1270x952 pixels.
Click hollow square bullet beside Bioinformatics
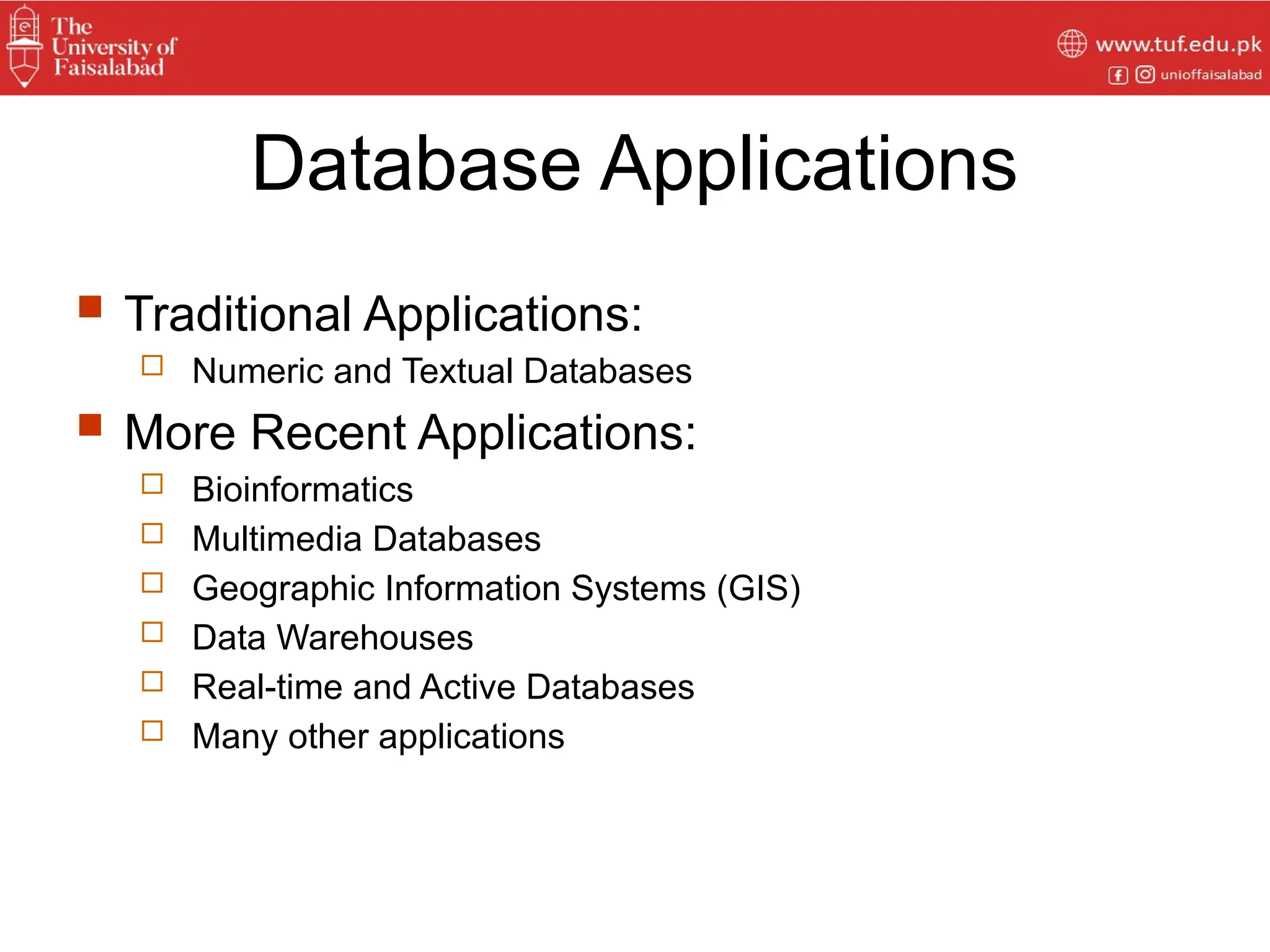pos(152,484)
